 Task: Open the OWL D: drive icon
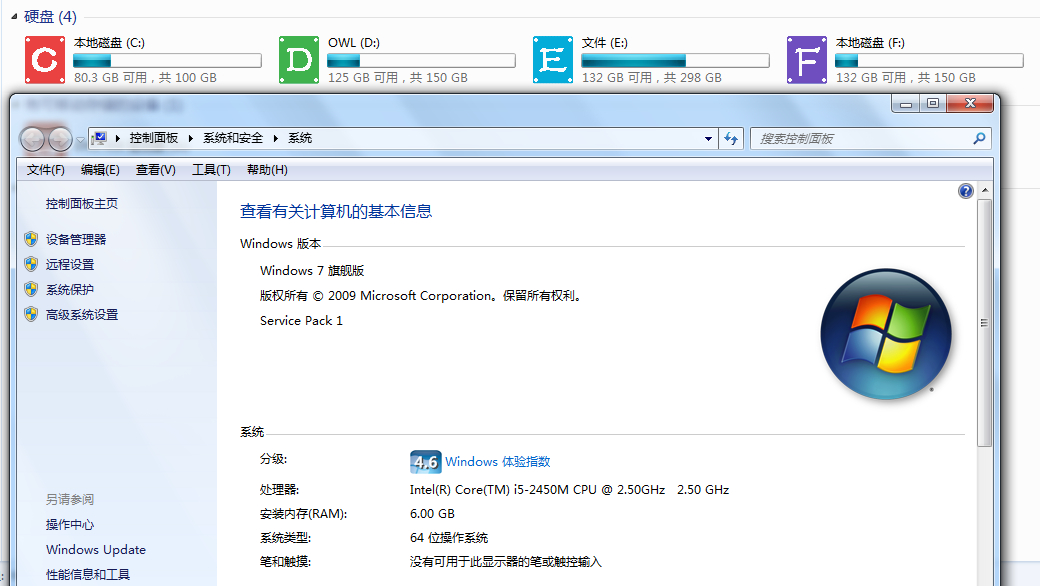[299, 60]
